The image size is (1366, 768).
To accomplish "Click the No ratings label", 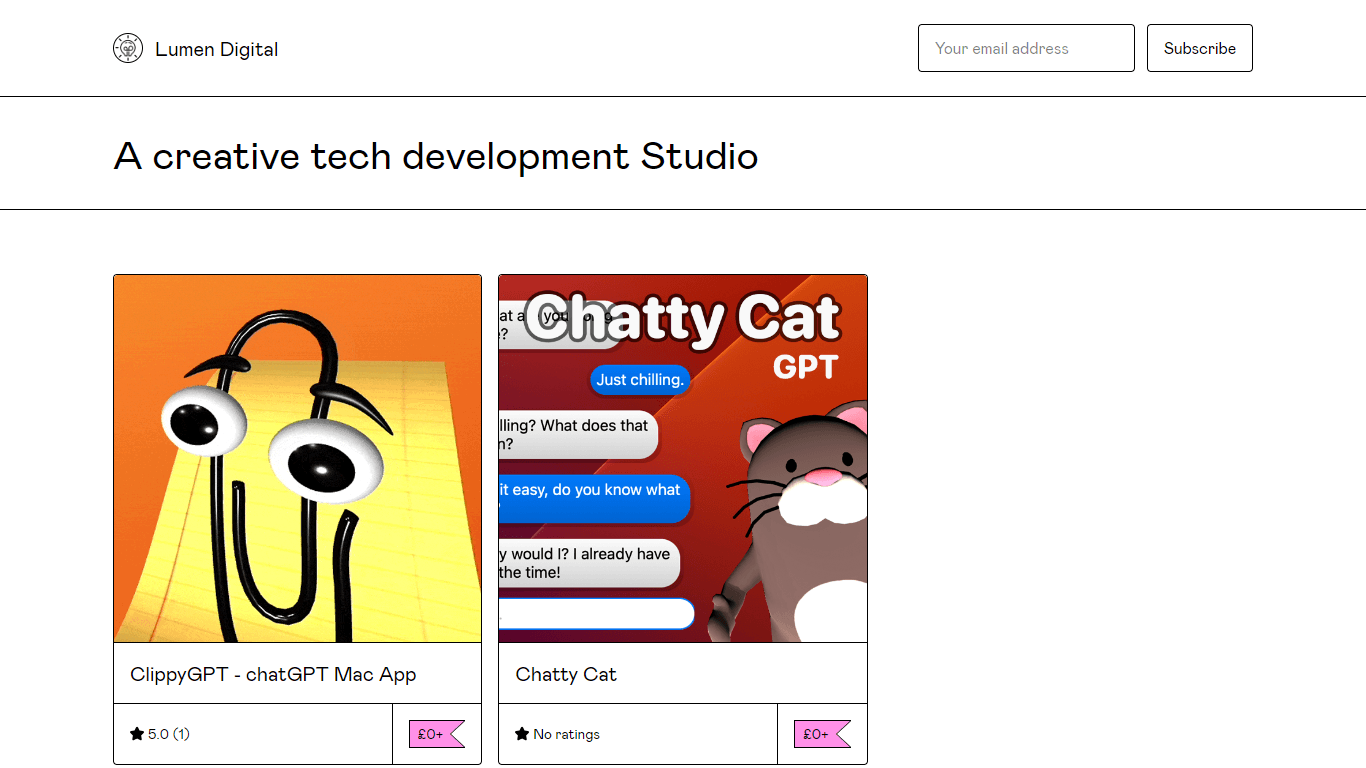I will click(567, 734).
